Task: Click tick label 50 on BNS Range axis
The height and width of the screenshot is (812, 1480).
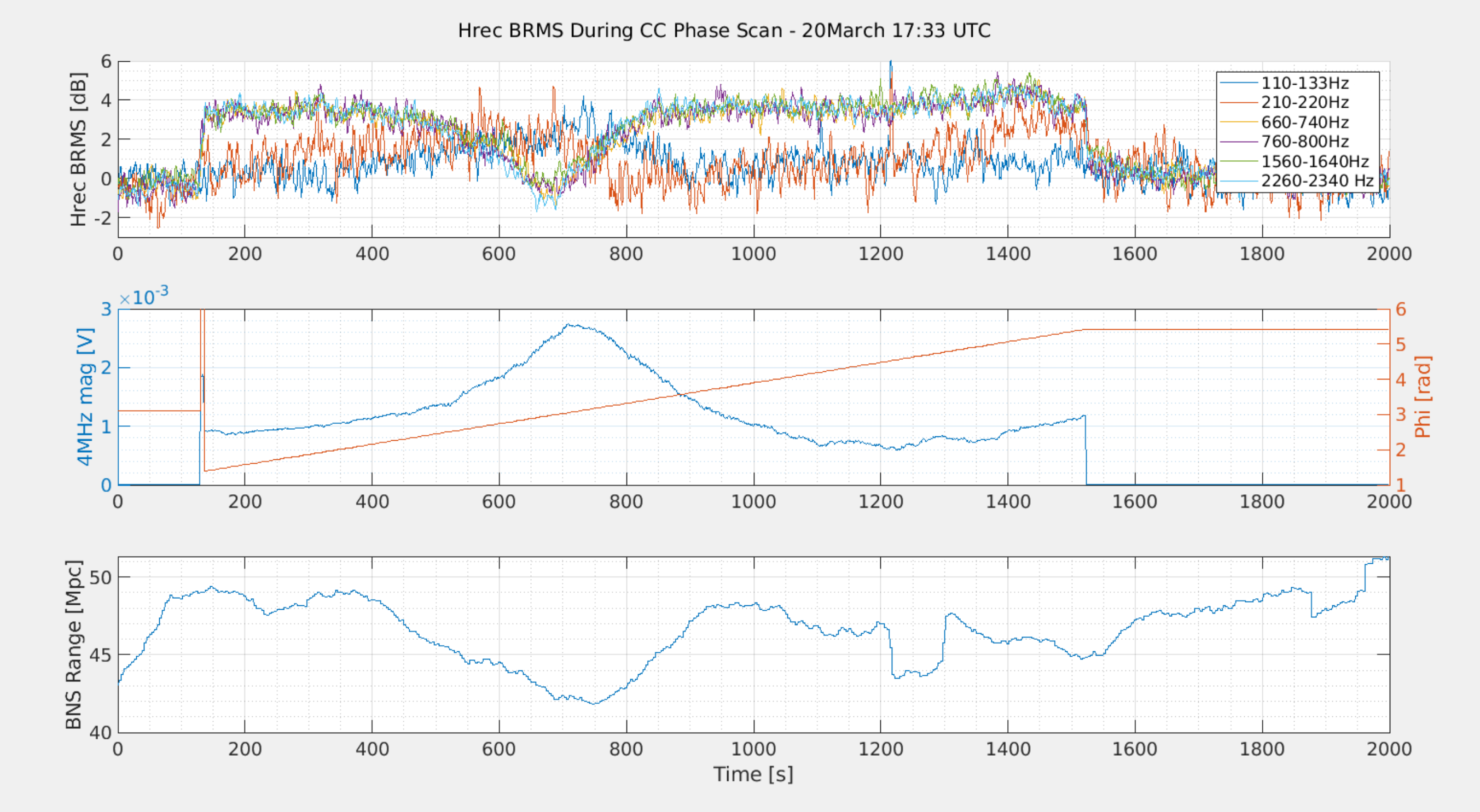Action: [x=101, y=578]
